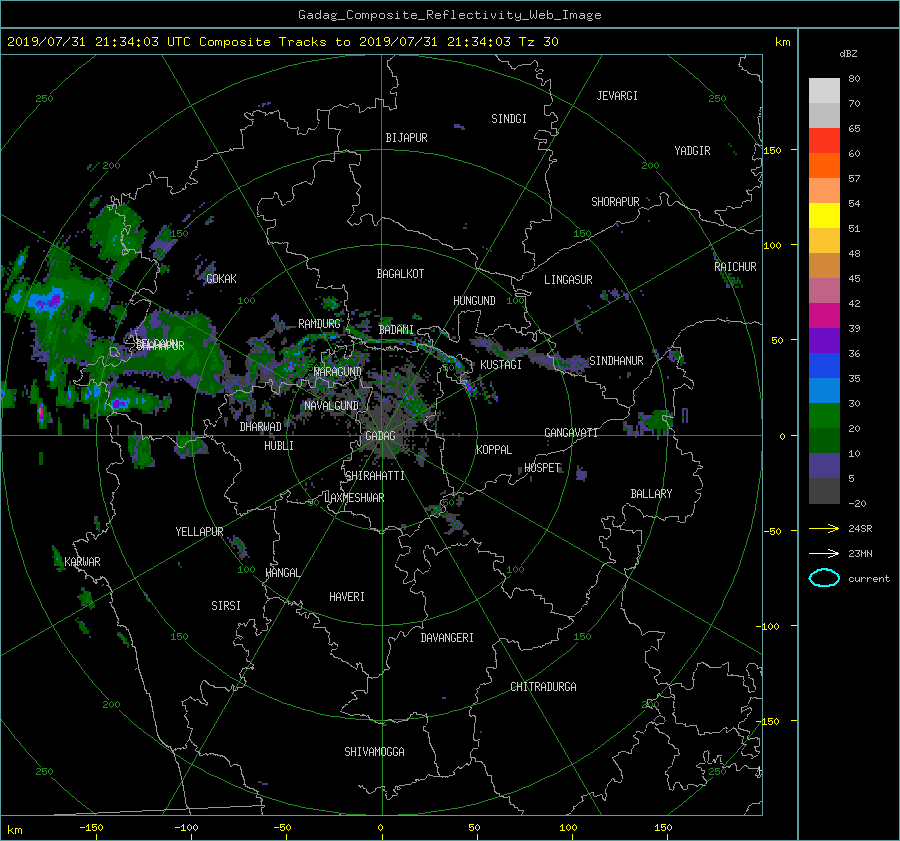Click the RAMDURG city label
The width and height of the screenshot is (900, 841).
(319, 324)
